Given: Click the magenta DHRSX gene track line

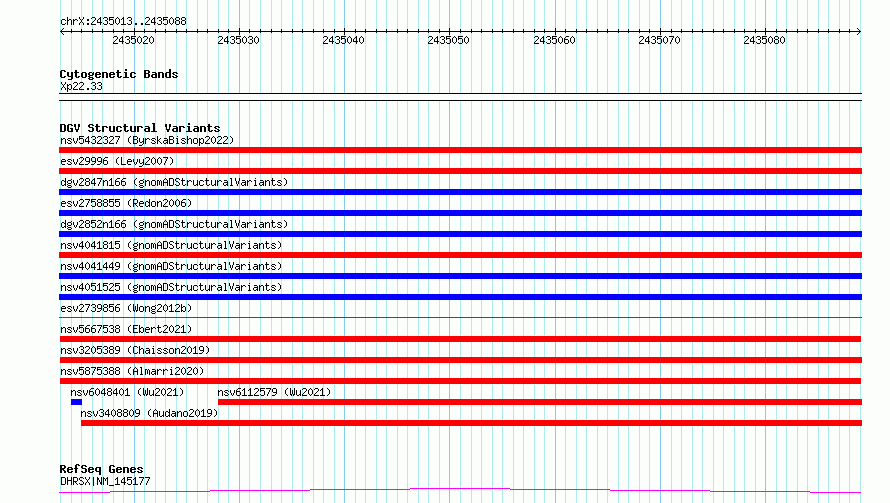Looking at the screenshot, I should [x=460, y=490].
